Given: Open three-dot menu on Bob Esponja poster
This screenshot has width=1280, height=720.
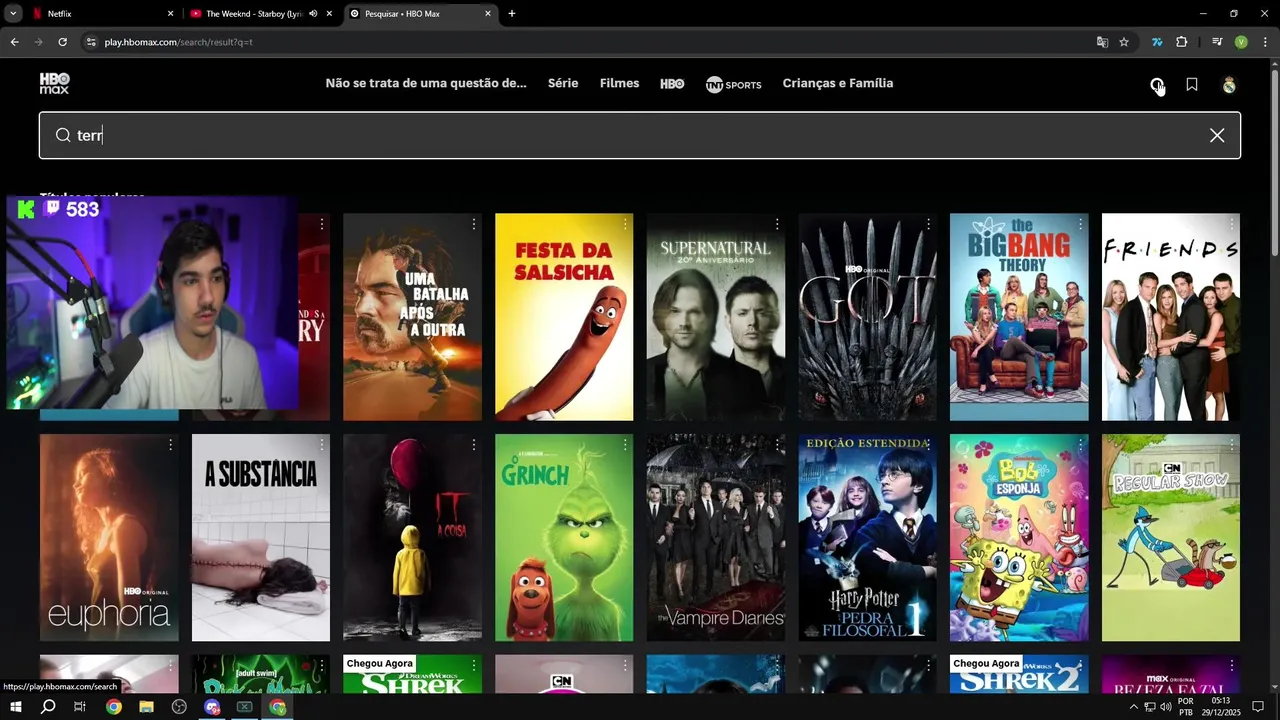Looking at the screenshot, I should tap(1080, 444).
